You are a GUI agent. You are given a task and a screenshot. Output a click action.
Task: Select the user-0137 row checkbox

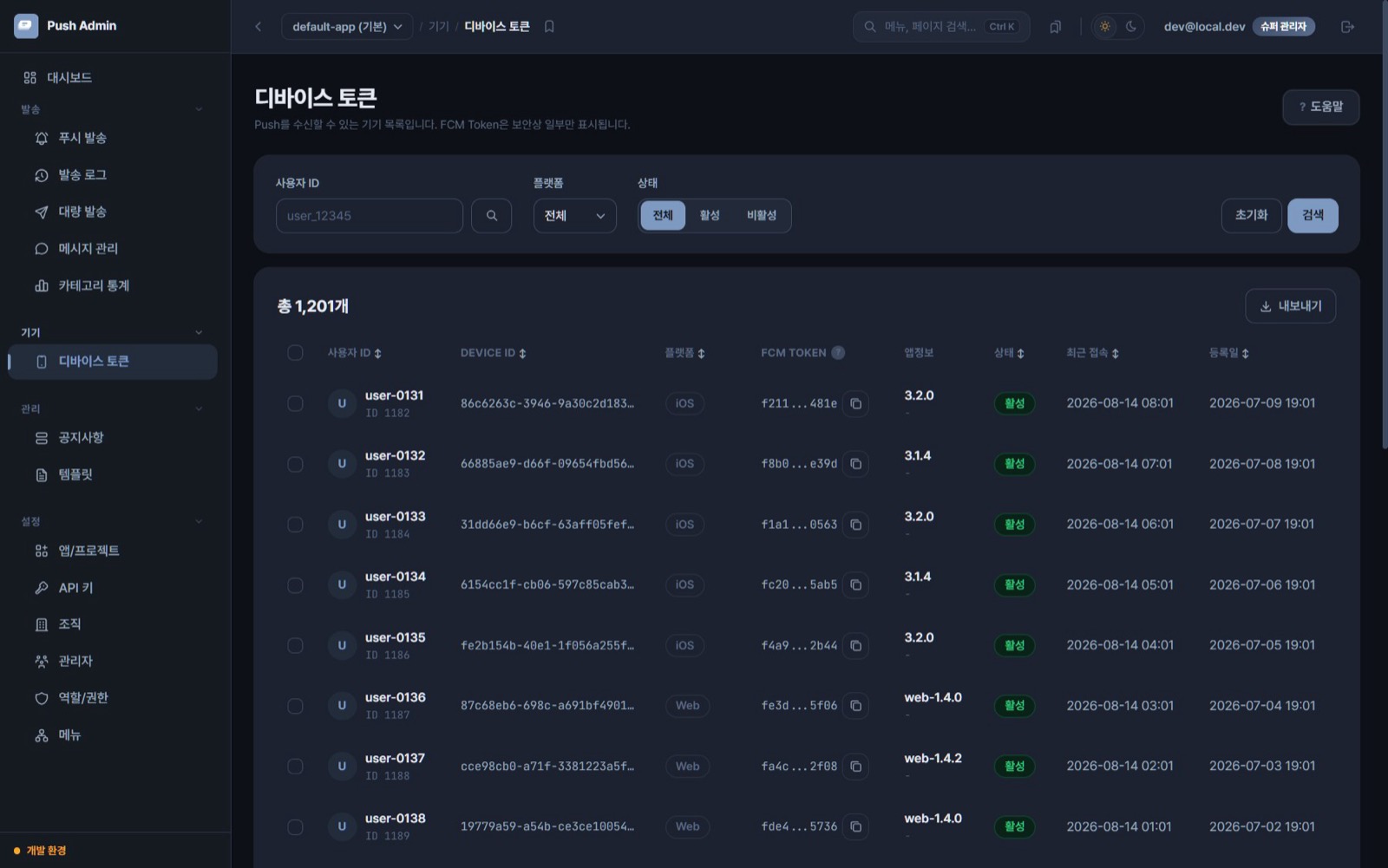point(295,767)
